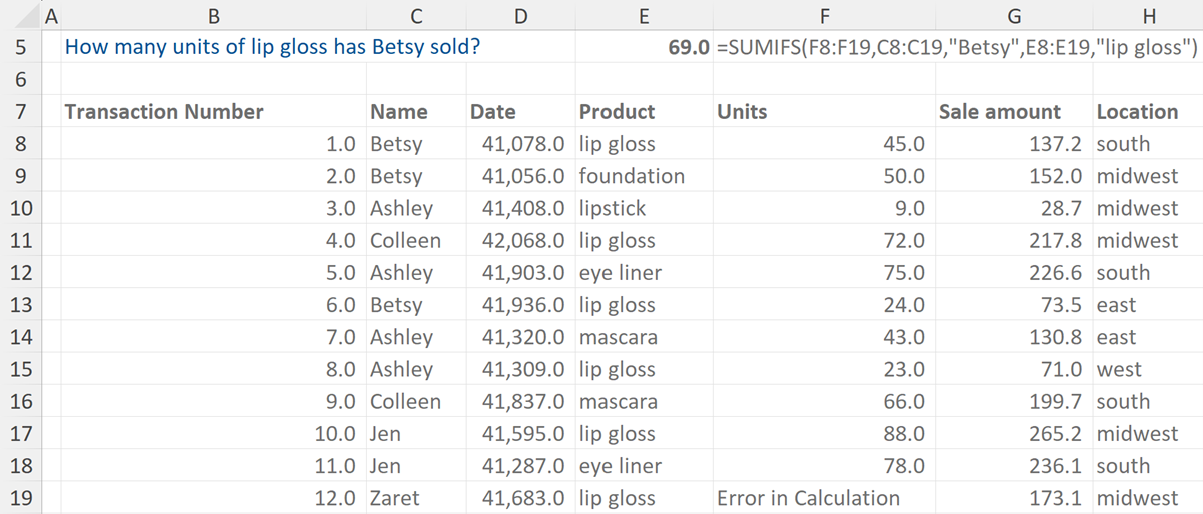Select the row 13 header
1203x514 pixels.
21,305
